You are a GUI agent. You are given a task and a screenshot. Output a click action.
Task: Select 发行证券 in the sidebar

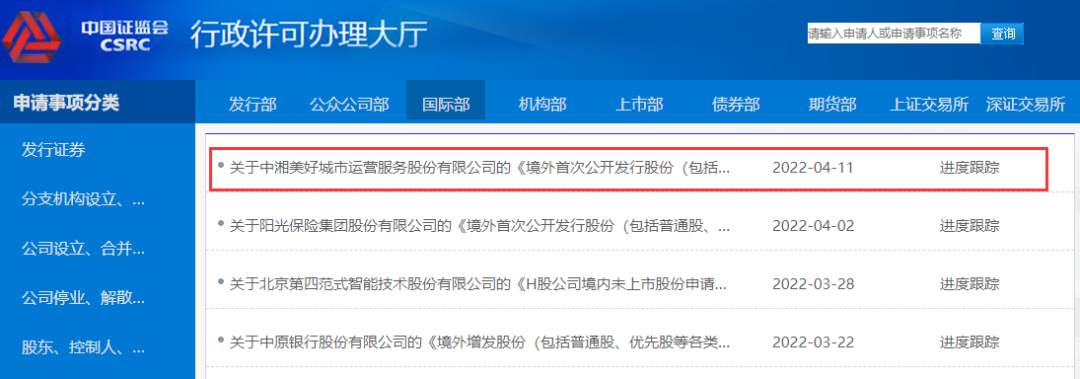(x=54, y=150)
